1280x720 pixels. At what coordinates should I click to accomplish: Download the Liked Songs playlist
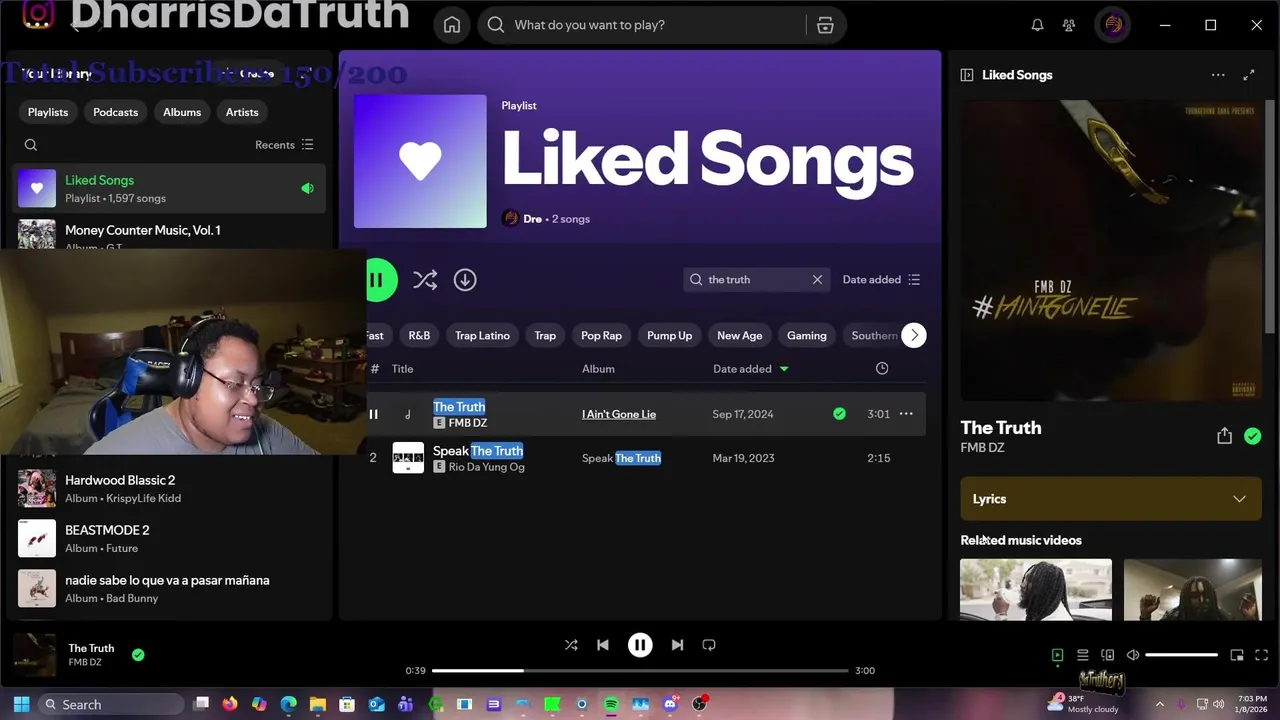465,280
